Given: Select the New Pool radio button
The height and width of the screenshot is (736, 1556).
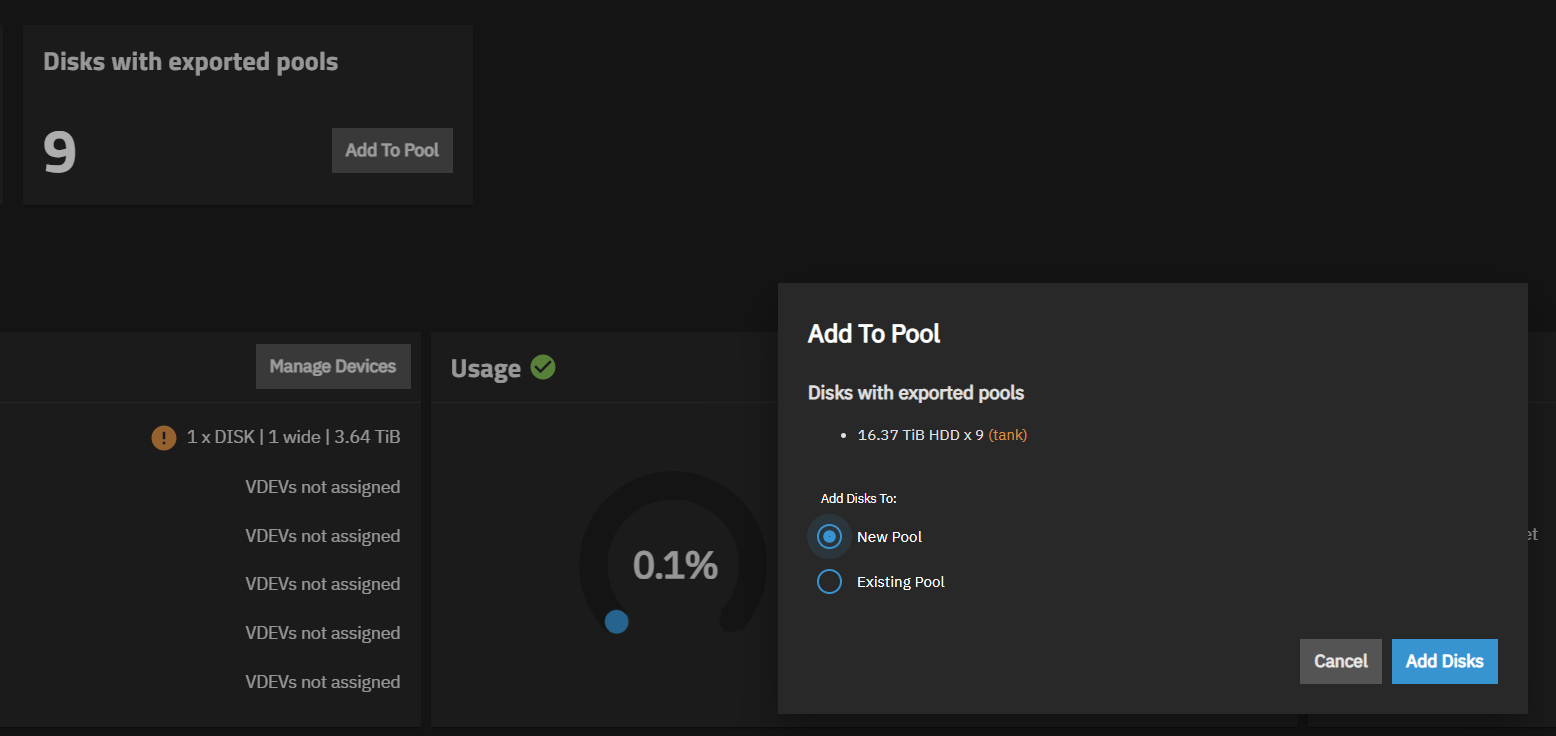Looking at the screenshot, I should [828, 536].
